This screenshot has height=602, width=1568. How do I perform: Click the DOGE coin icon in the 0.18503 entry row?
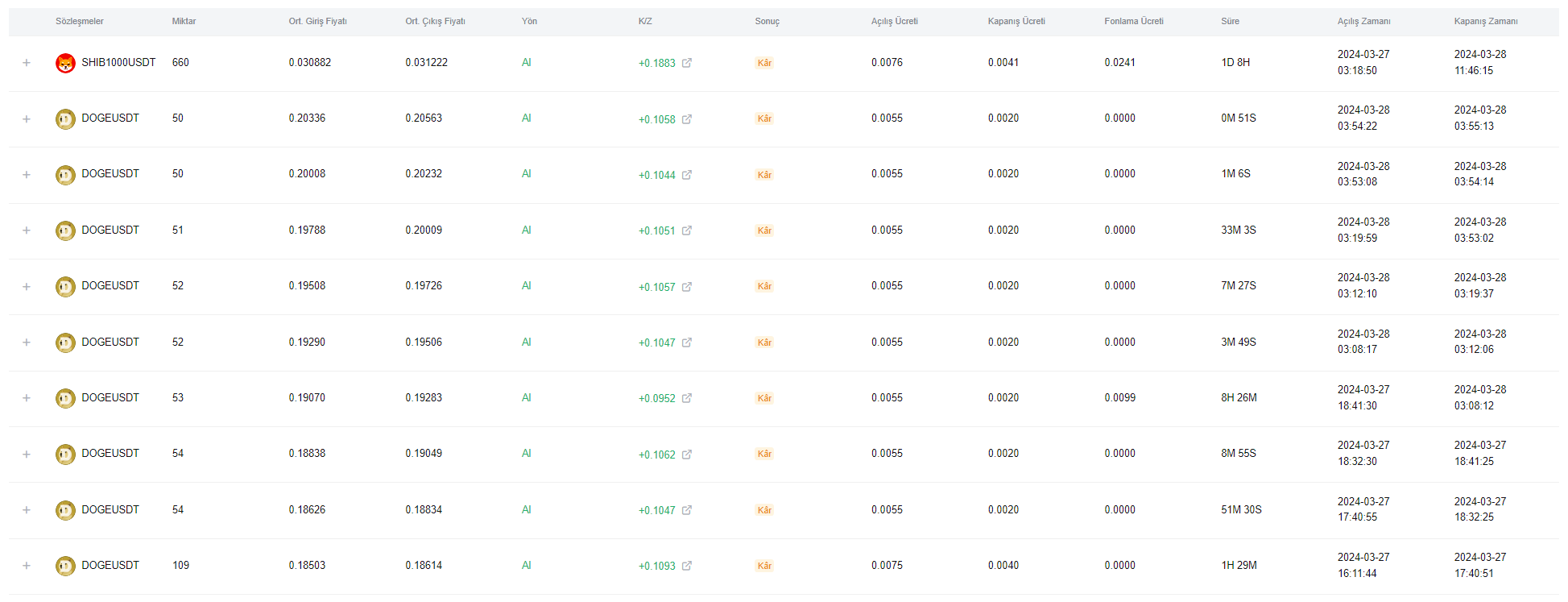[65, 567]
